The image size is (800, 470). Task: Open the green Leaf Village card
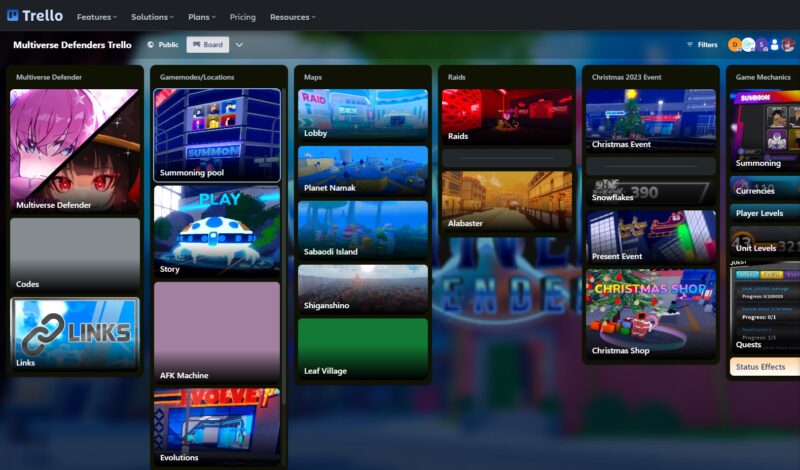pyautogui.click(x=363, y=349)
